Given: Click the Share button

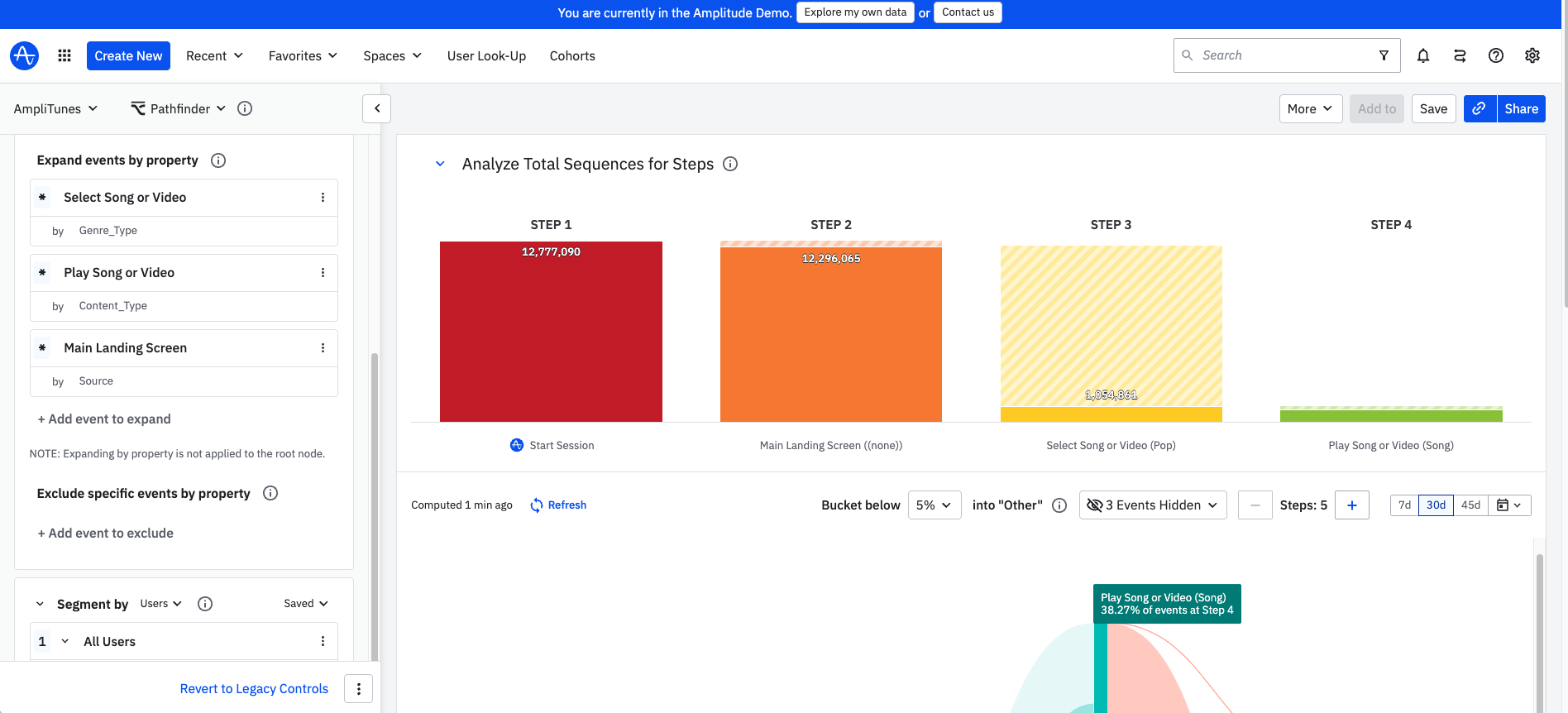Looking at the screenshot, I should tap(1521, 108).
